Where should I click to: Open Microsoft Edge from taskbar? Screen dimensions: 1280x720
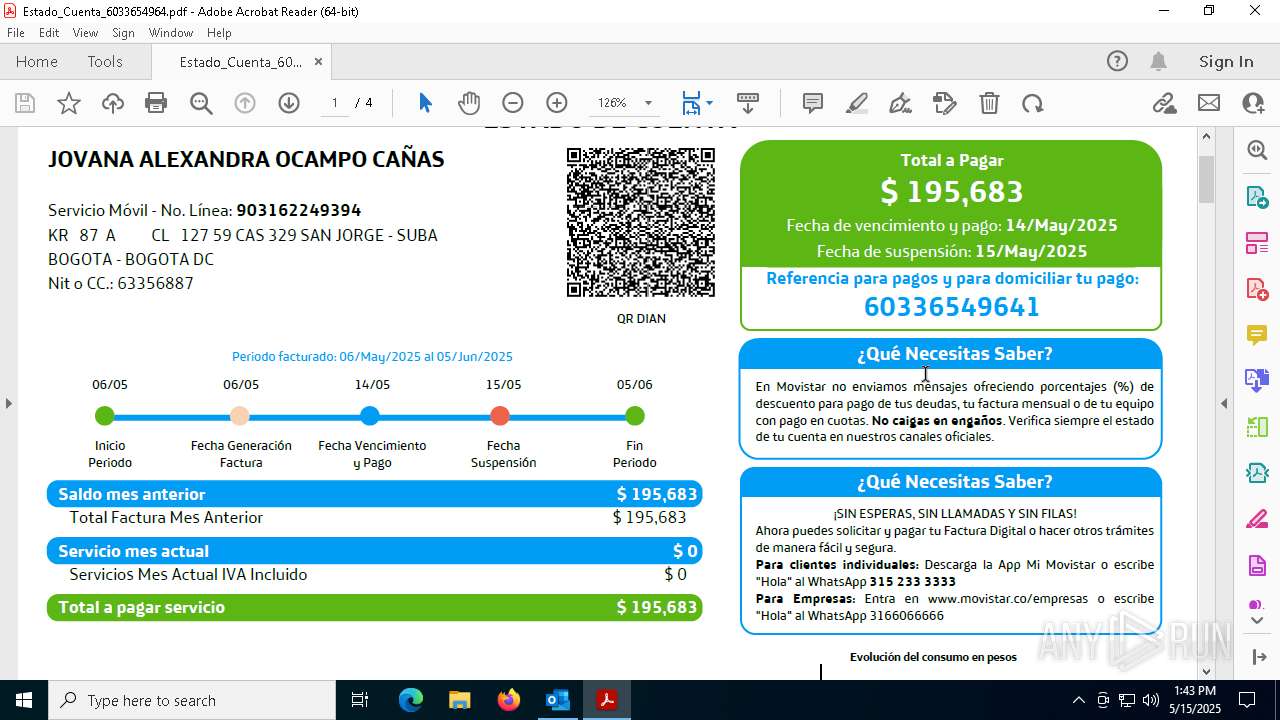click(411, 700)
